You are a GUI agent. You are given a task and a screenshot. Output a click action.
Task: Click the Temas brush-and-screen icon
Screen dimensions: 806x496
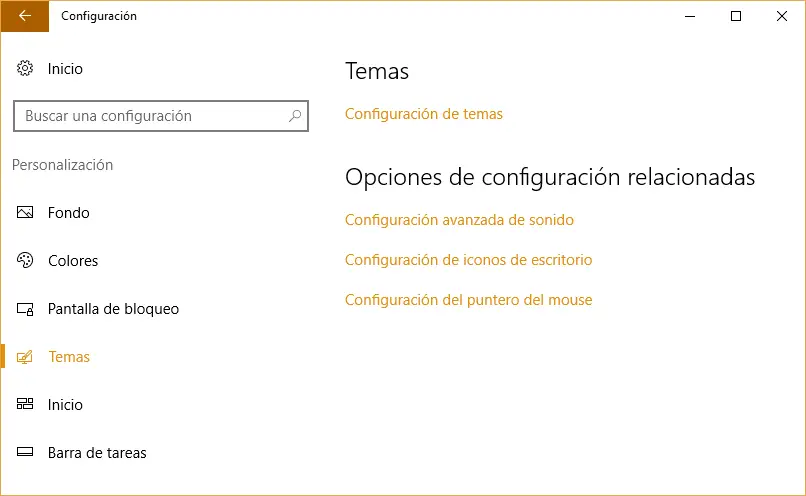[26, 357]
